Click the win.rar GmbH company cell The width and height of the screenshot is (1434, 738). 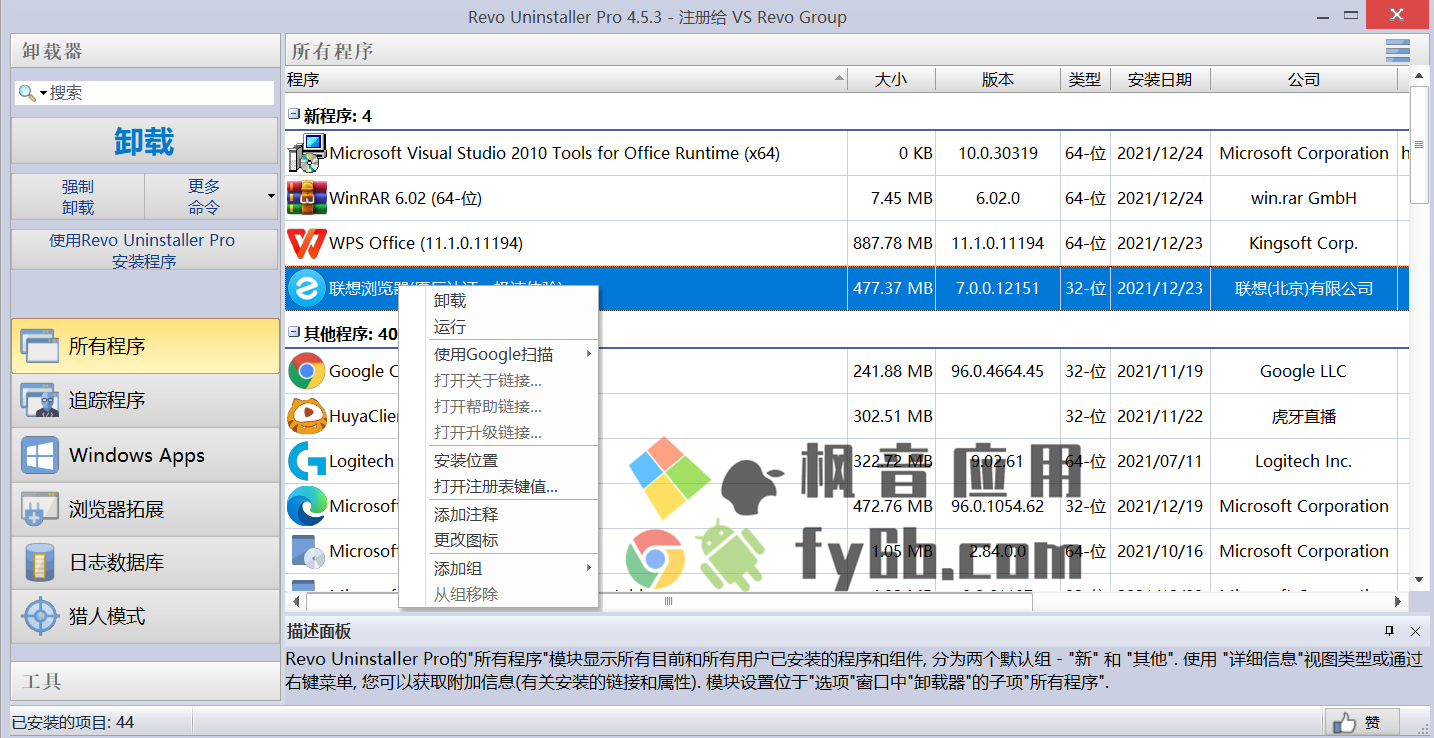click(1304, 198)
